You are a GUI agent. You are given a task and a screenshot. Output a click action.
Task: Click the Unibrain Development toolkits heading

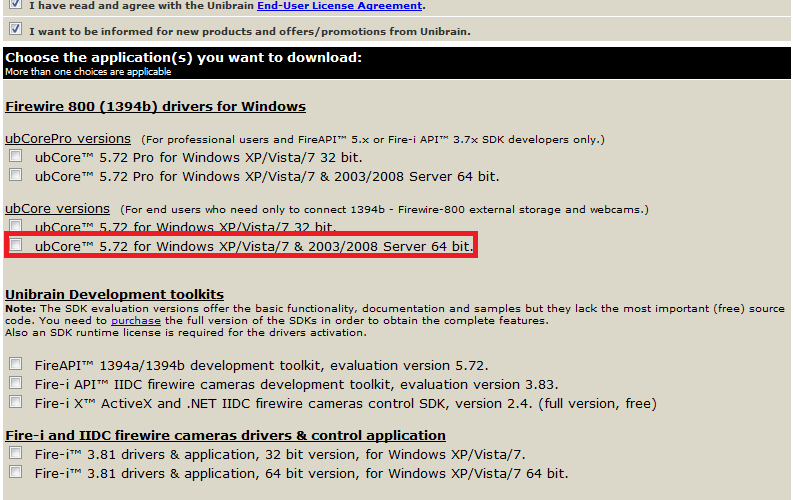tap(114, 294)
